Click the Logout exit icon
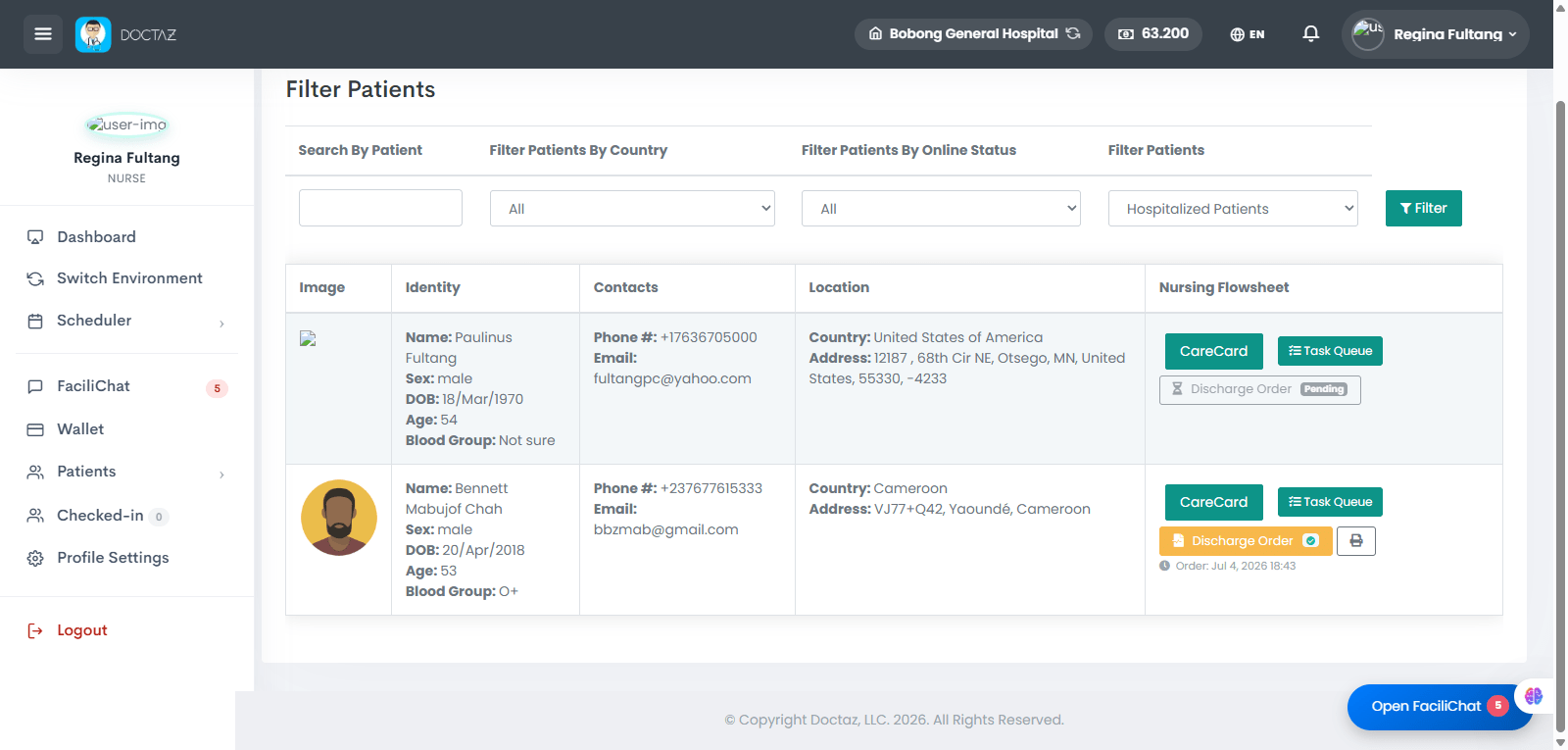Screen dimensions: 1568x750 (35, 630)
